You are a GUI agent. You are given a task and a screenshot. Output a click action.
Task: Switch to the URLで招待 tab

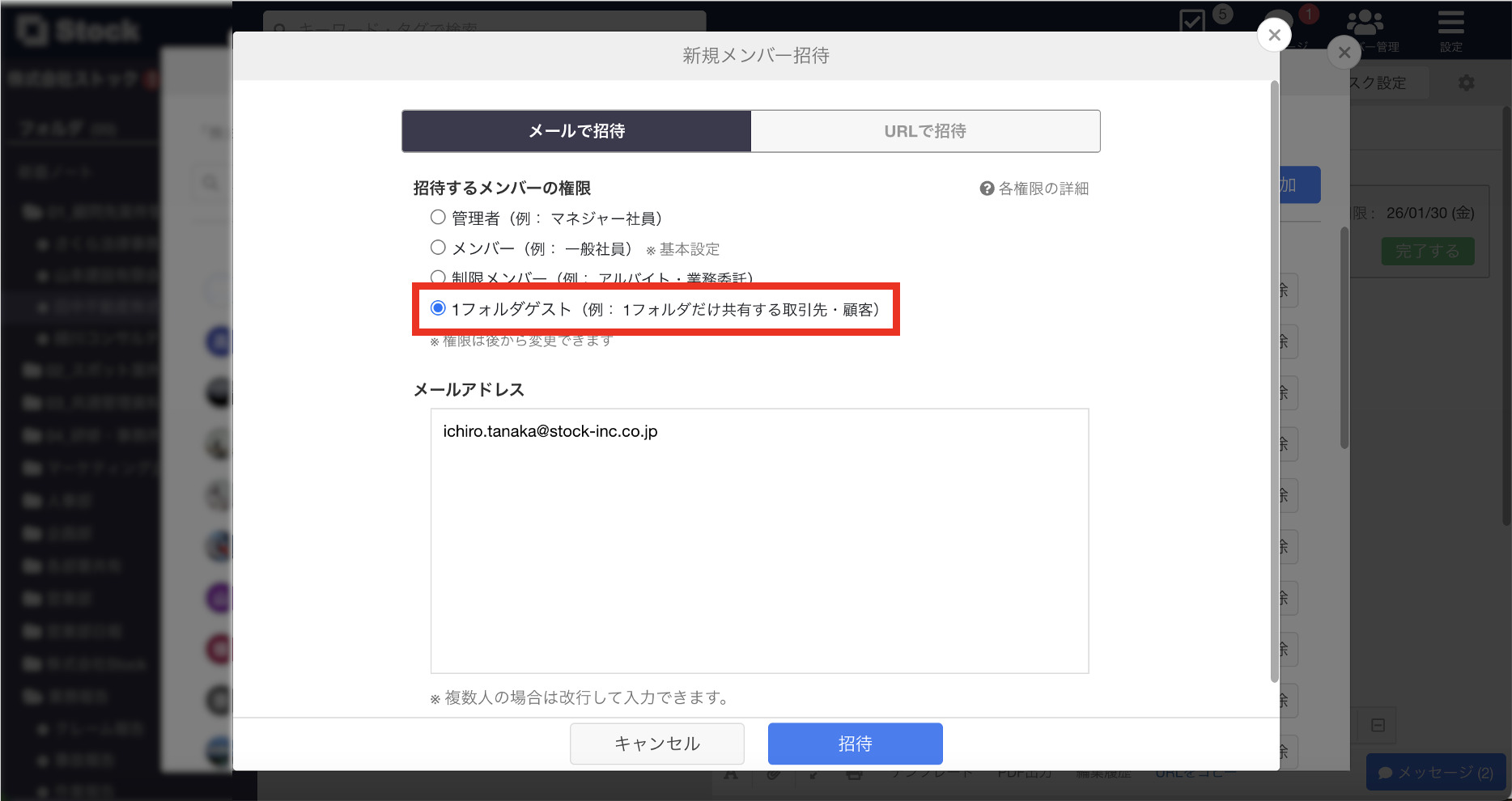925,130
